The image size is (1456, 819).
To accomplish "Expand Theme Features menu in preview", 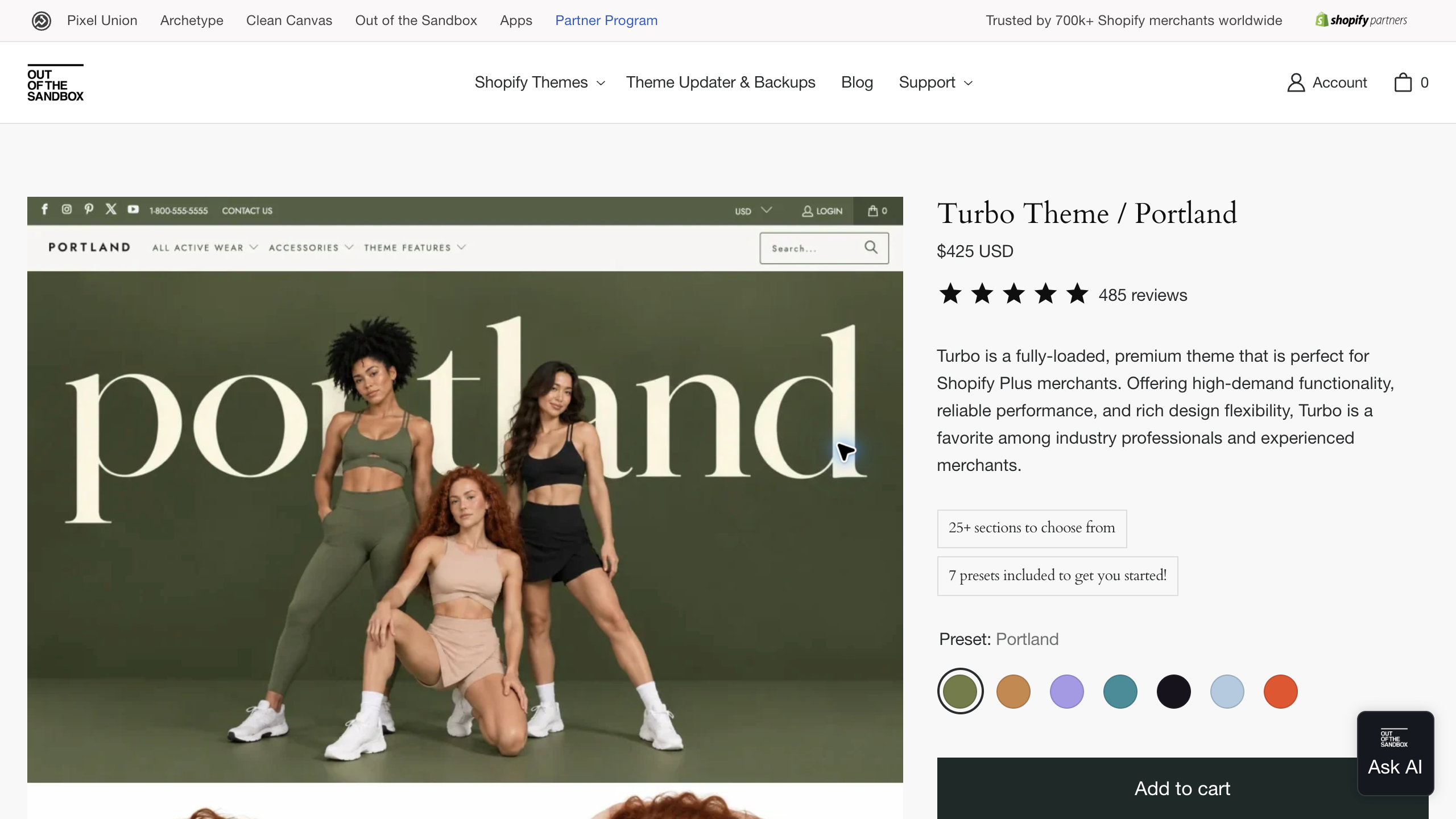I will (415, 248).
